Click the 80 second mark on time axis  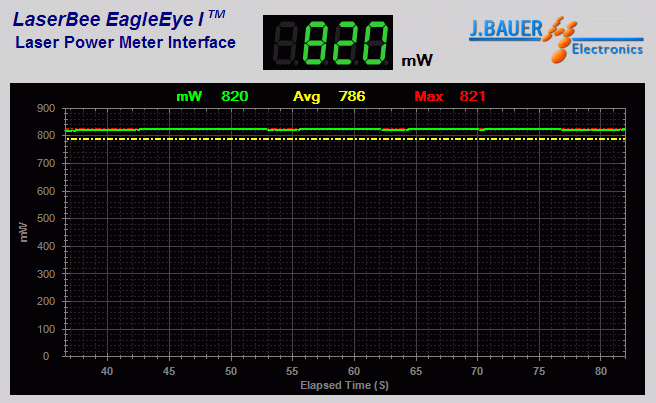pyautogui.click(x=601, y=370)
